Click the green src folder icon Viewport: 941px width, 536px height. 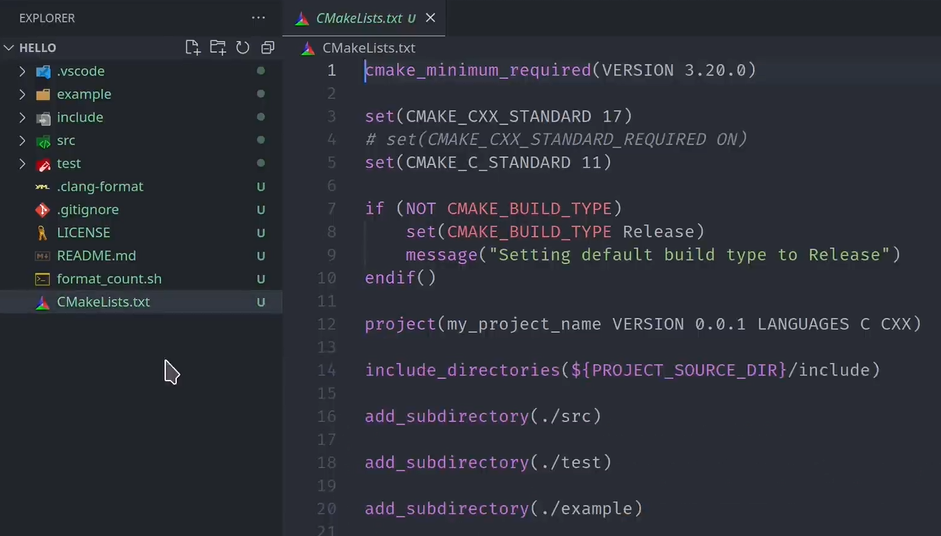click(43, 141)
